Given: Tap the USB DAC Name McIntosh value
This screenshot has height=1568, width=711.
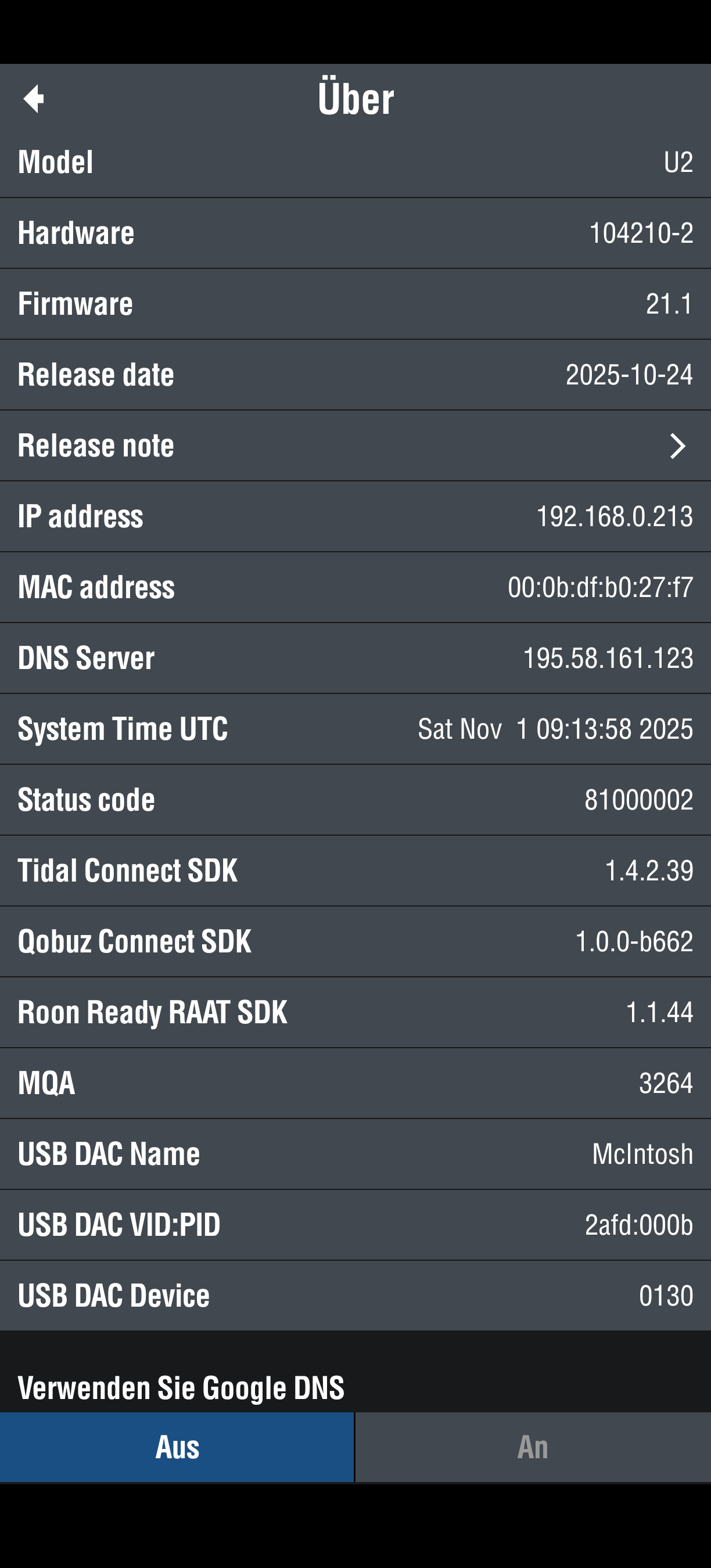Looking at the screenshot, I should pyautogui.click(x=642, y=1154).
